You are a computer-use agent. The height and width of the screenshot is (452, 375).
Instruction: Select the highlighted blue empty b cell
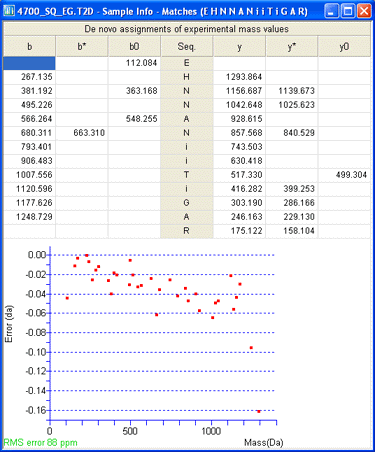click(29, 63)
